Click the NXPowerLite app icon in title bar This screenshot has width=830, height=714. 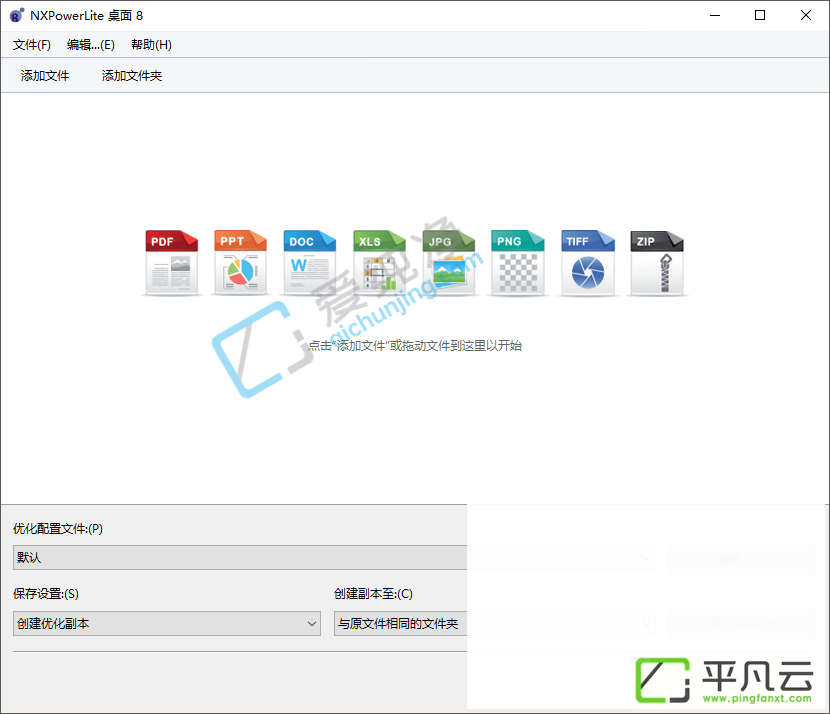(17, 15)
